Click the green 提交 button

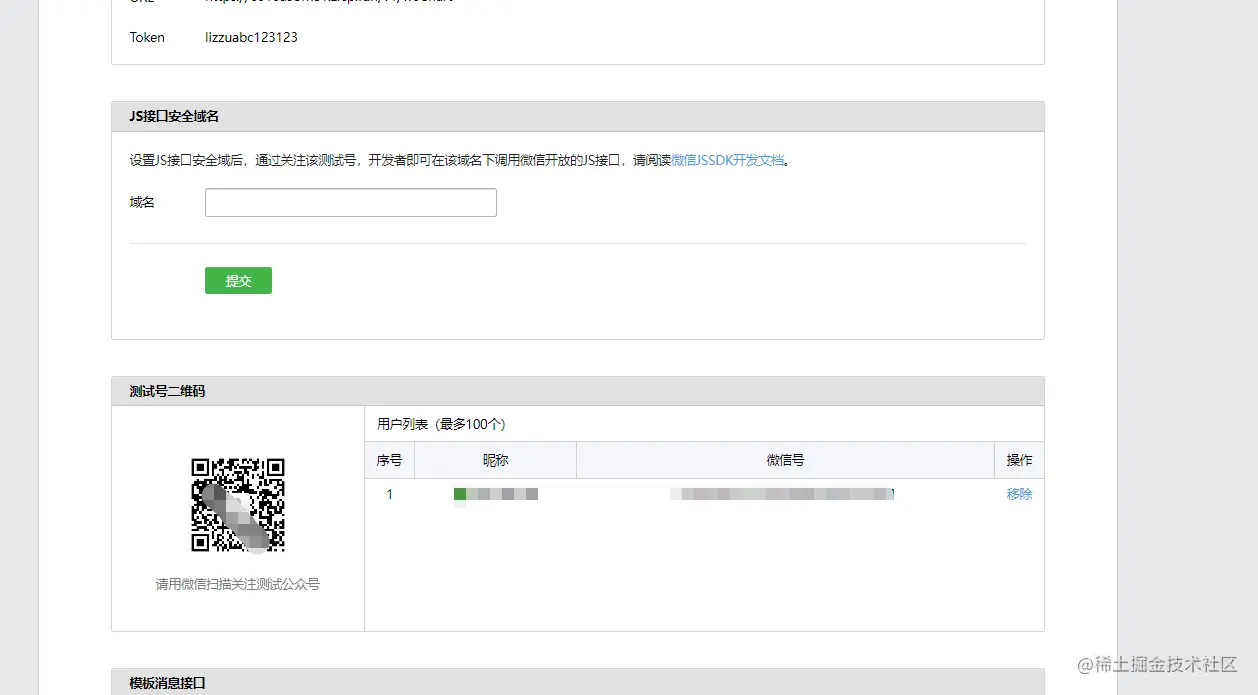coord(238,281)
